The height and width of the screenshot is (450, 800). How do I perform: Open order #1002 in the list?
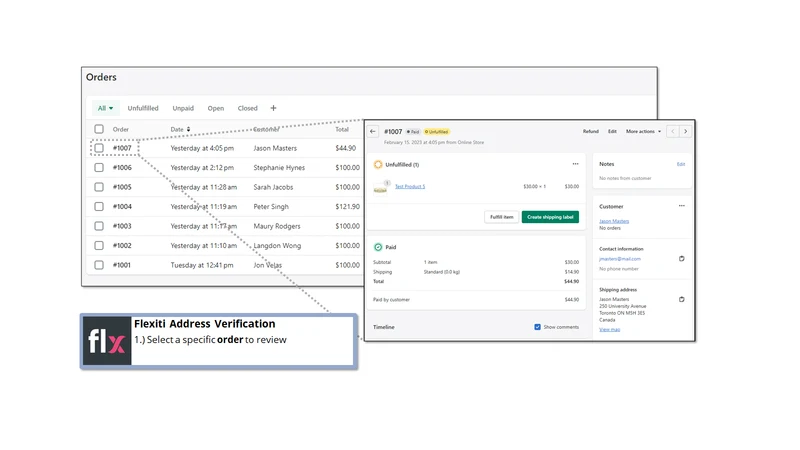pyautogui.click(x=122, y=245)
